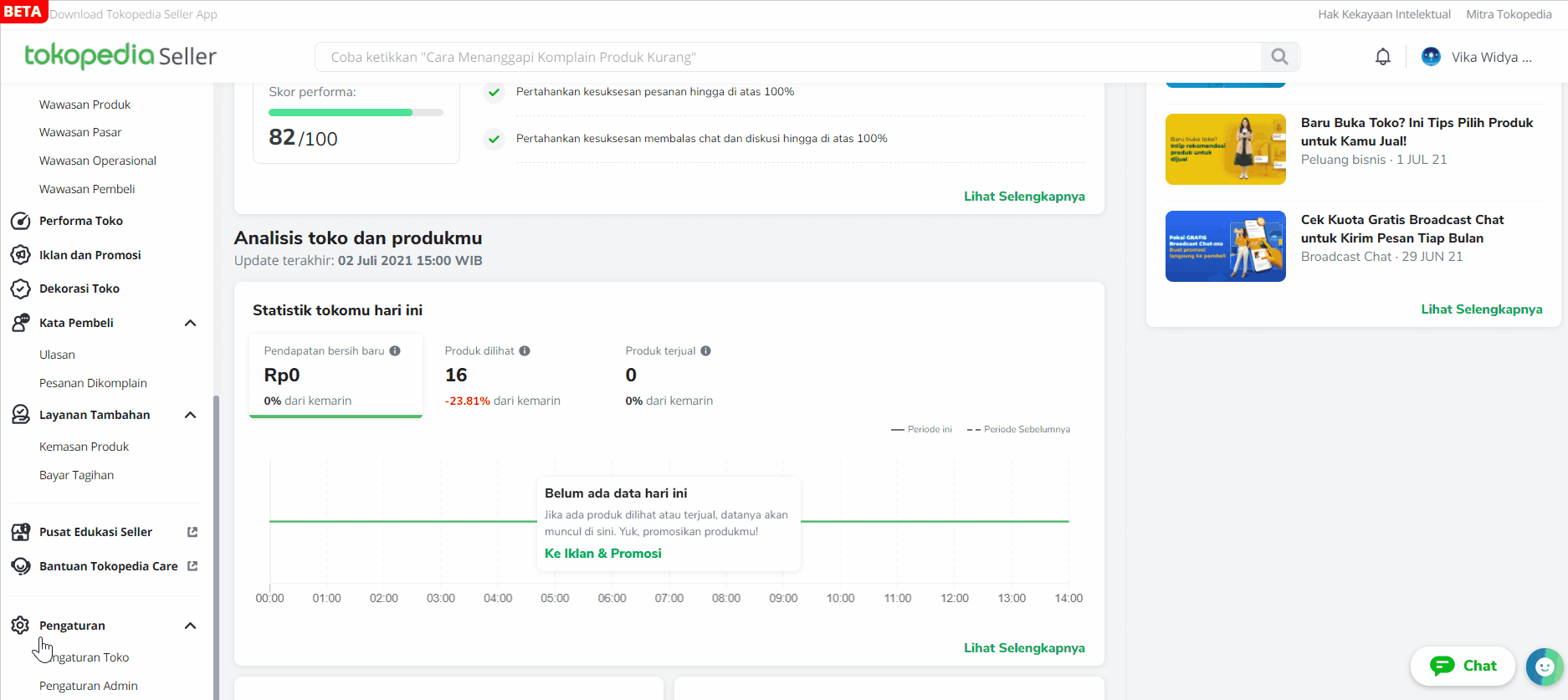Open Performa Toko page
1568x700 pixels.
tap(81, 221)
